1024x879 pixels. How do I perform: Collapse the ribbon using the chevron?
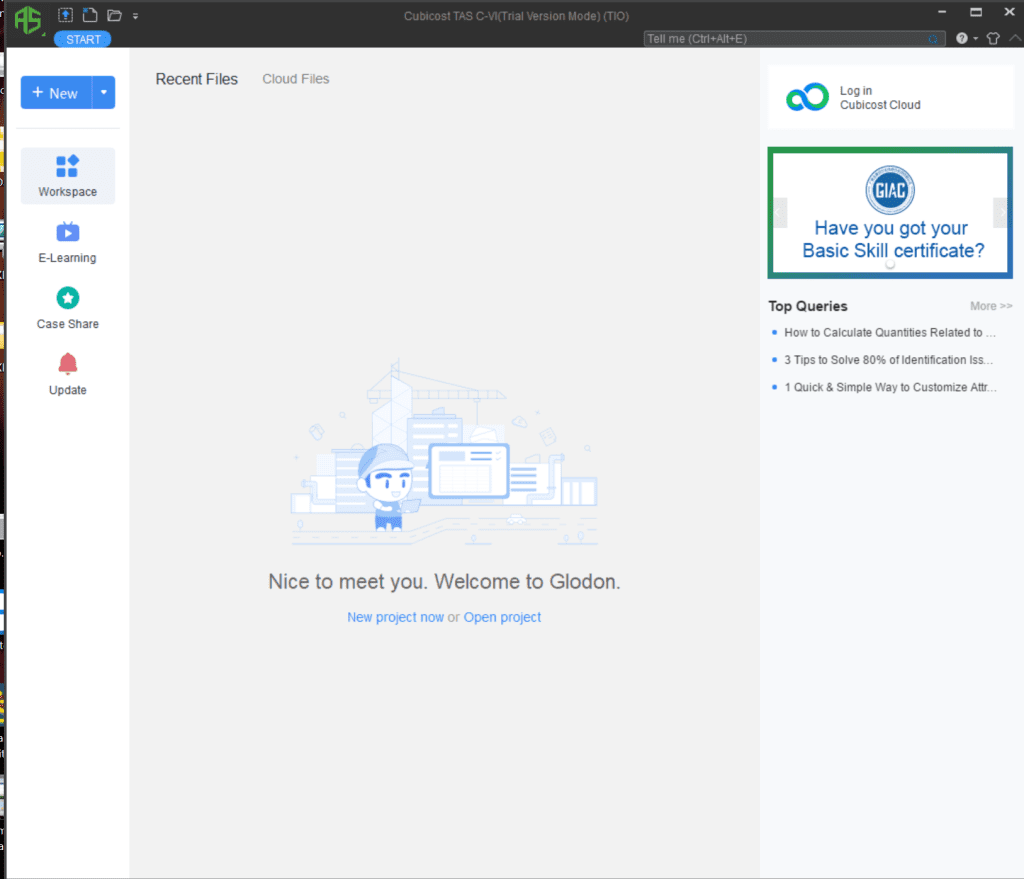tap(1014, 39)
